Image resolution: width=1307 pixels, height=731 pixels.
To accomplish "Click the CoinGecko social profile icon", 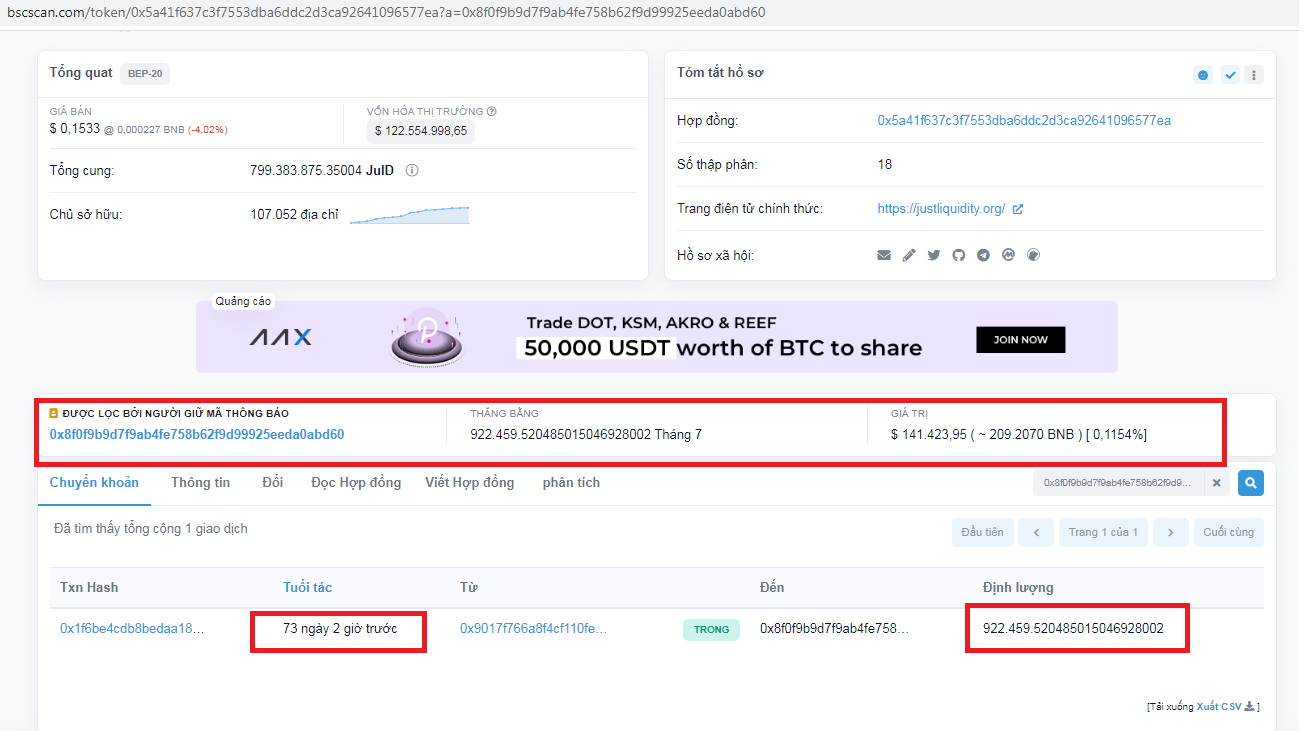I will pos(1034,255).
